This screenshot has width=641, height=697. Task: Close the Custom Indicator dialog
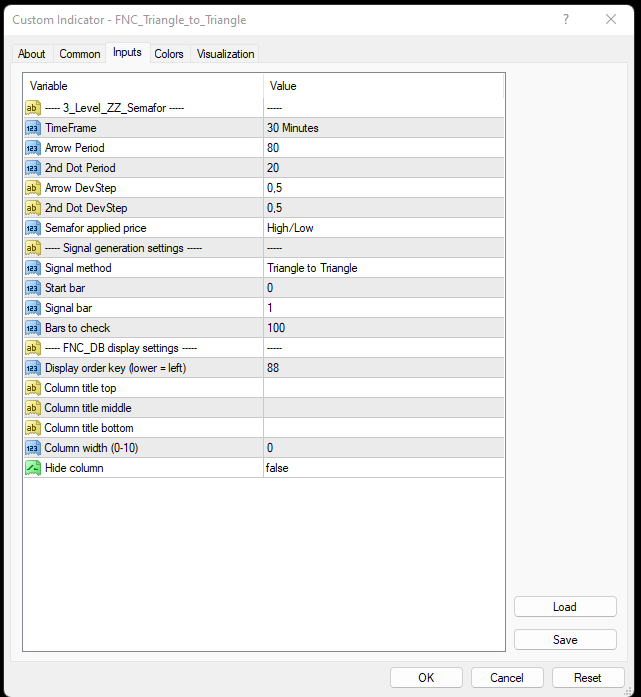[611, 19]
